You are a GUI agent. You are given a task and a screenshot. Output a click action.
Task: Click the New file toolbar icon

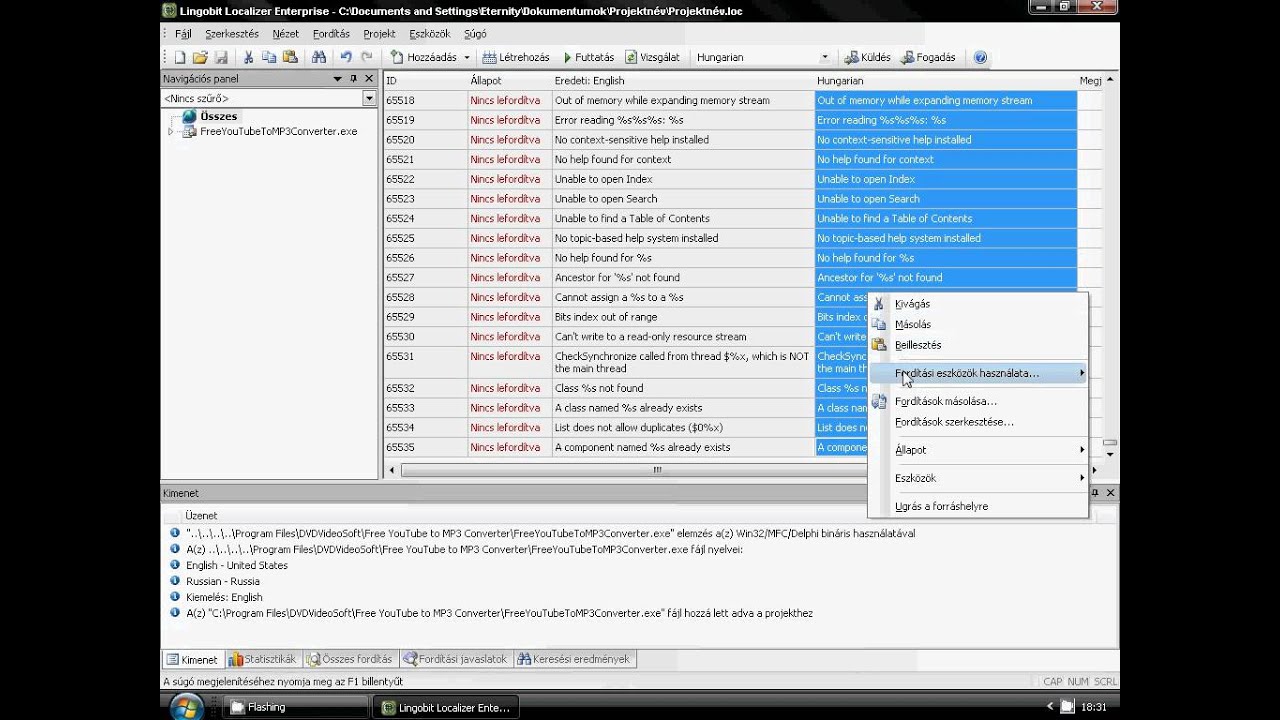tap(180, 58)
